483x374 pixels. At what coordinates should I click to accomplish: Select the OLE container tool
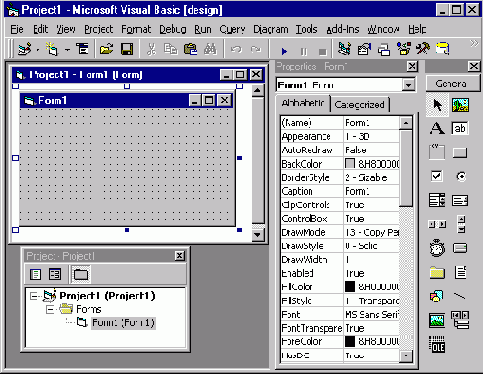[437, 344]
